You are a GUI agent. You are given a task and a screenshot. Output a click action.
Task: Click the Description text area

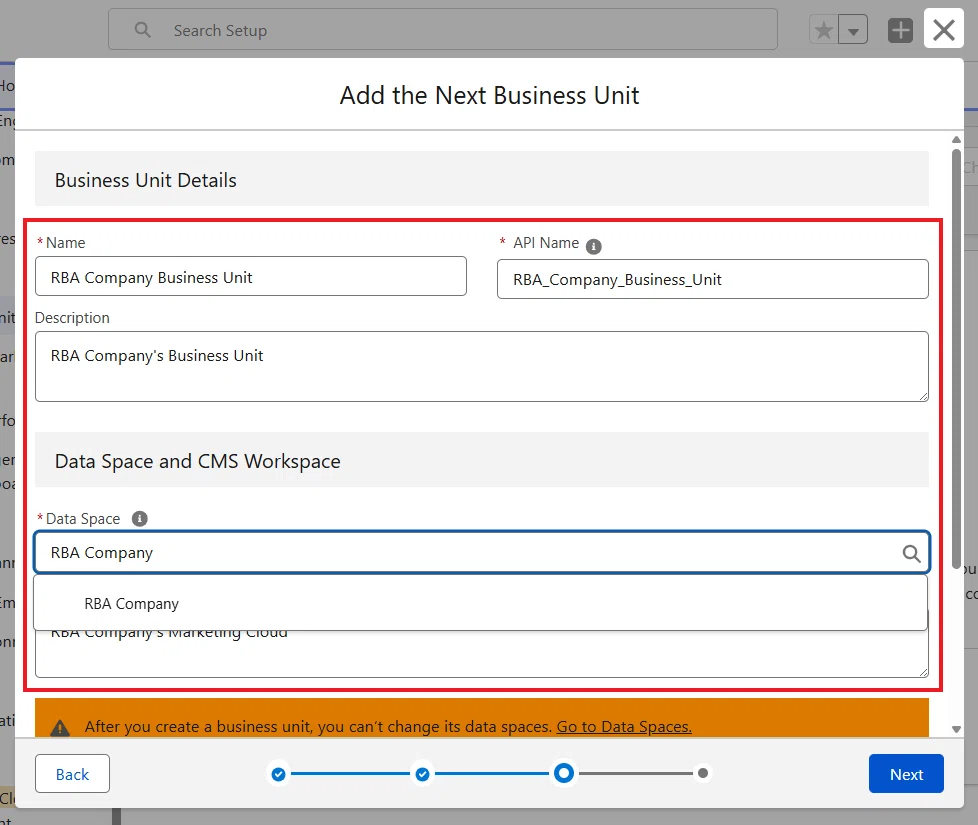click(482, 367)
